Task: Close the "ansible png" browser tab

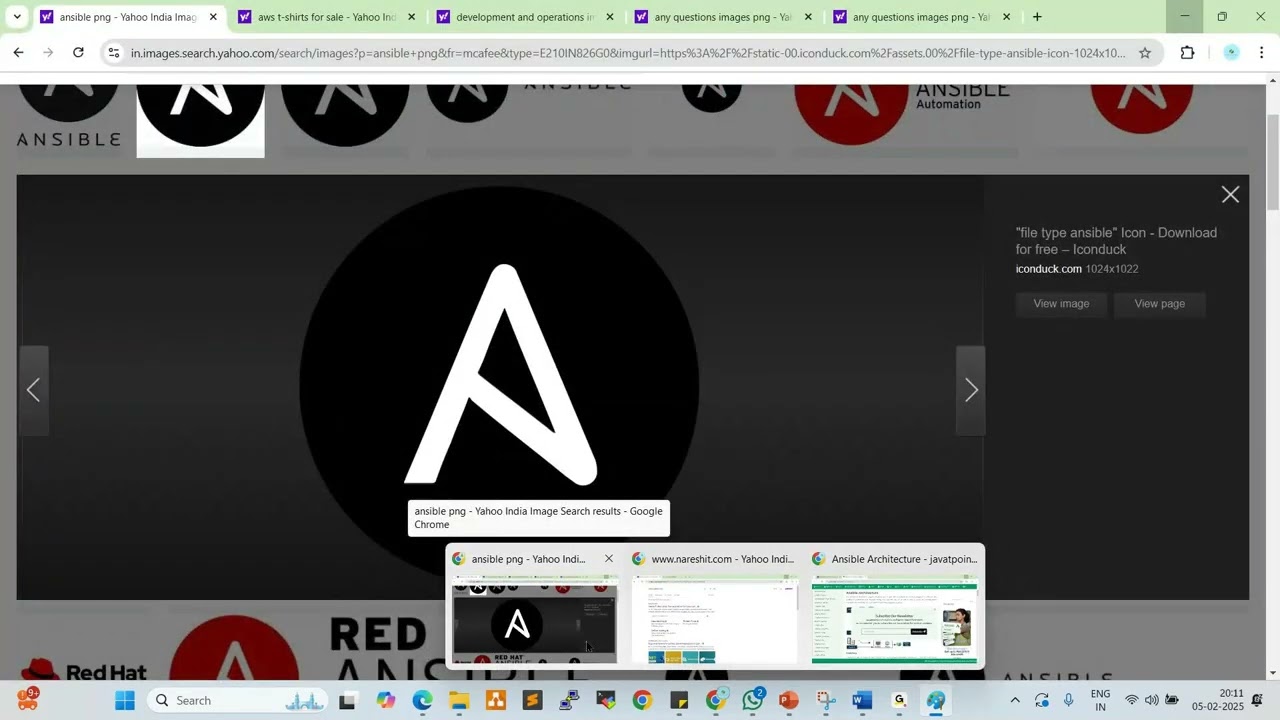Action: (x=213, y=17)
